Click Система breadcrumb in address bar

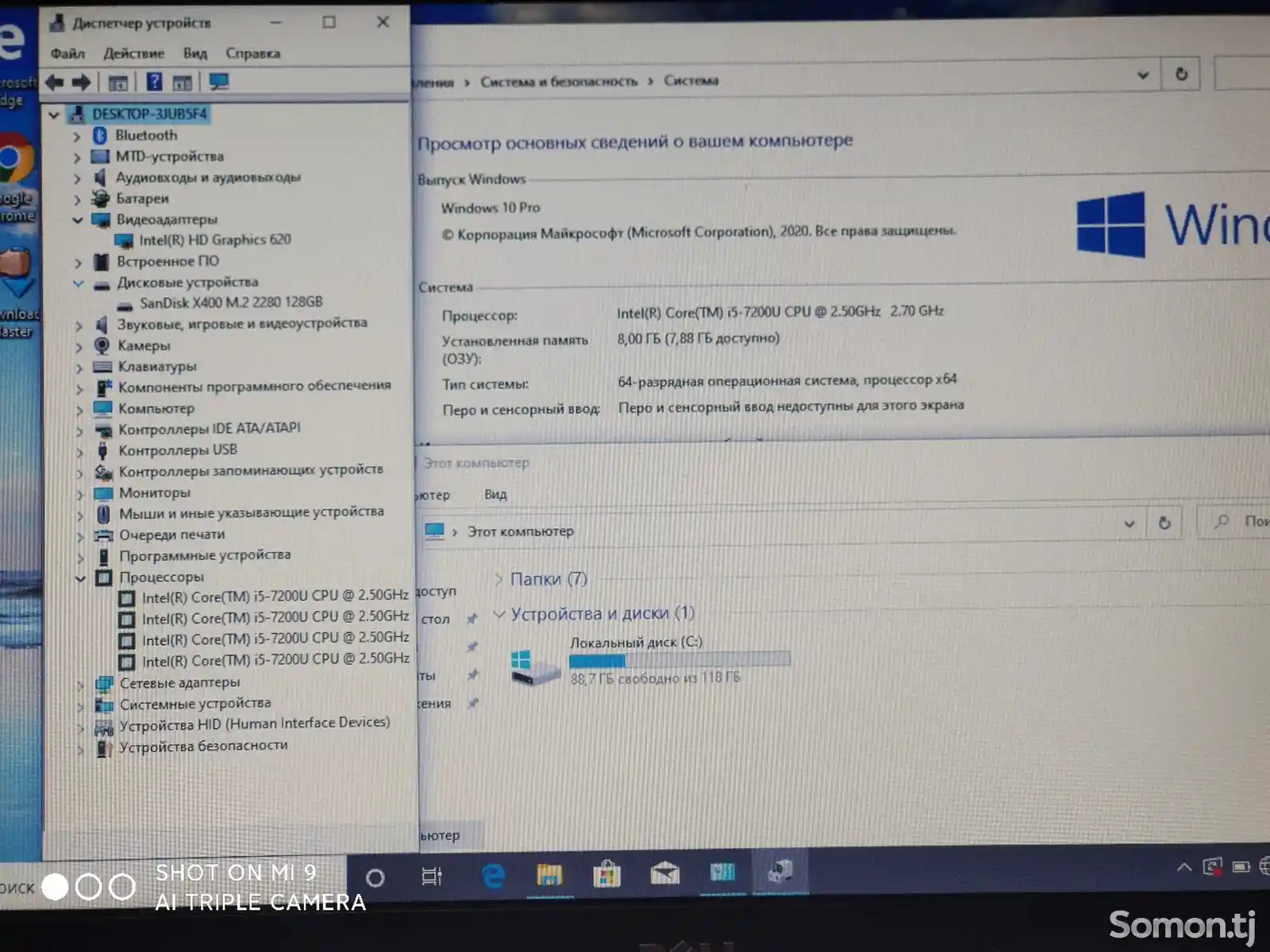691,81
